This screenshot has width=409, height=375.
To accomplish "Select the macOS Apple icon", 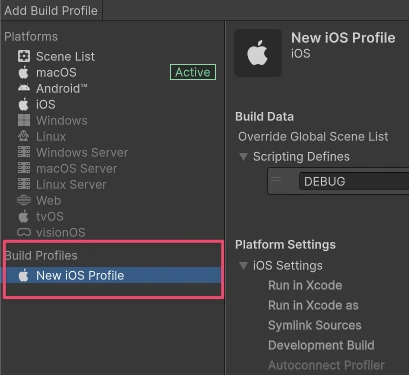I will coord(24,72).
